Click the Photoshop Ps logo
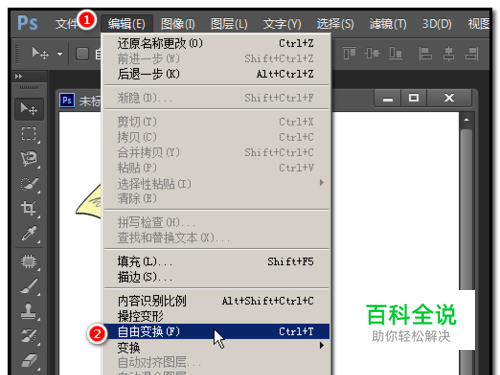500x375 pixels. (x=28, y=23)
